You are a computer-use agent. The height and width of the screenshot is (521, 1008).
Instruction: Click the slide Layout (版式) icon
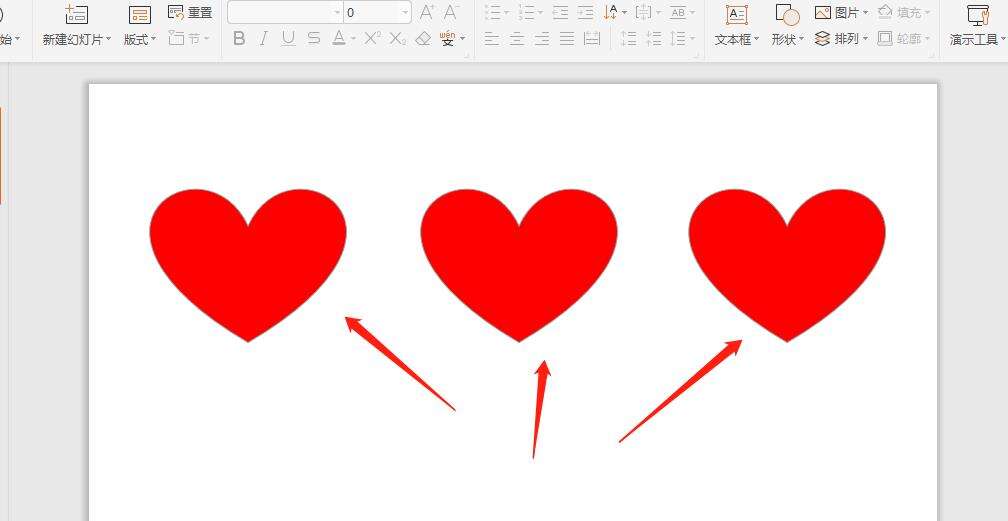point(140,15)
